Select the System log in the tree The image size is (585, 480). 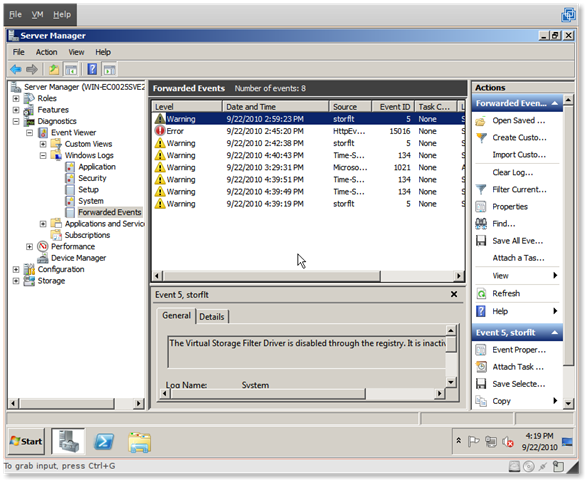coord(91,201)
